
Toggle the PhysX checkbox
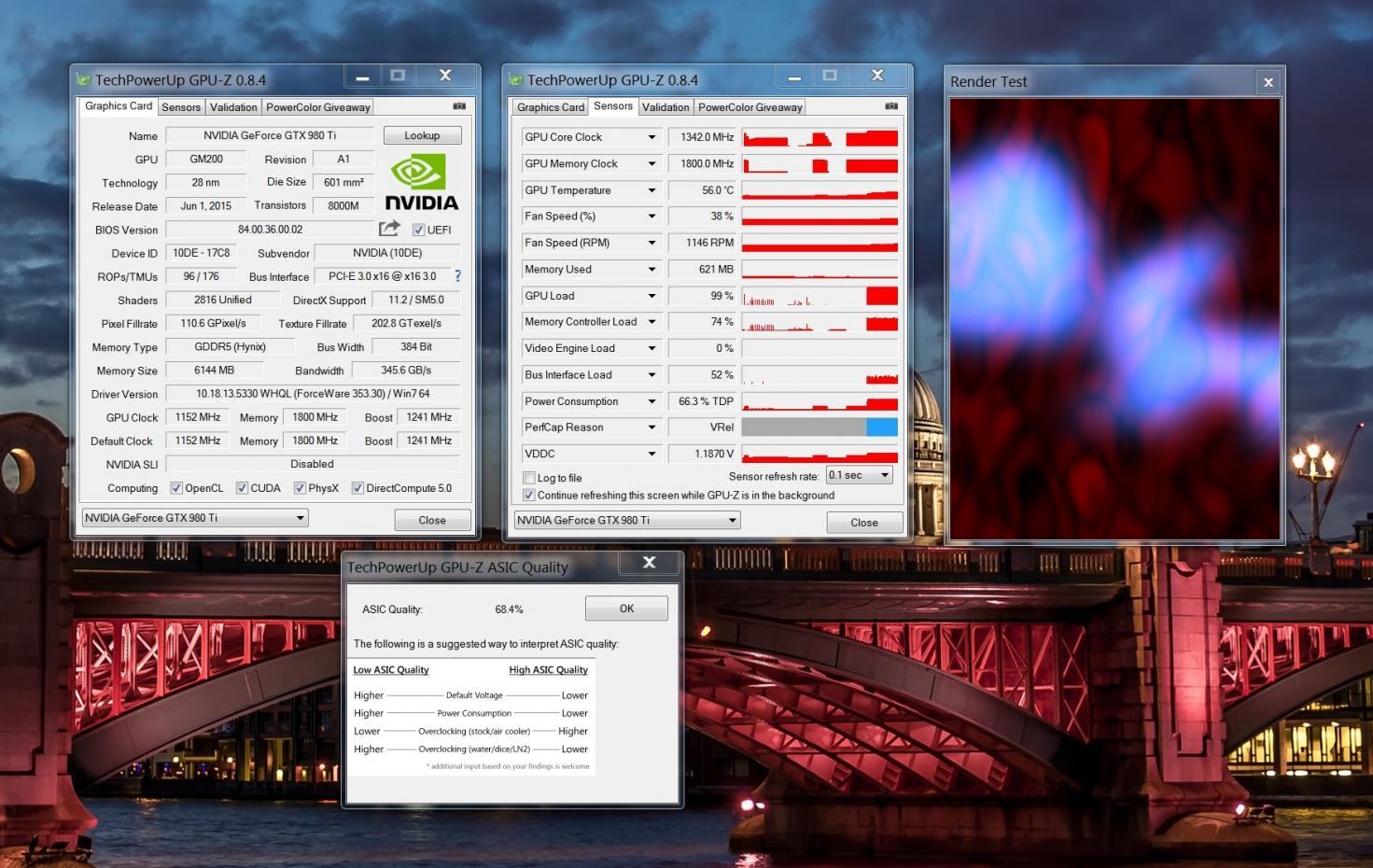300,488
